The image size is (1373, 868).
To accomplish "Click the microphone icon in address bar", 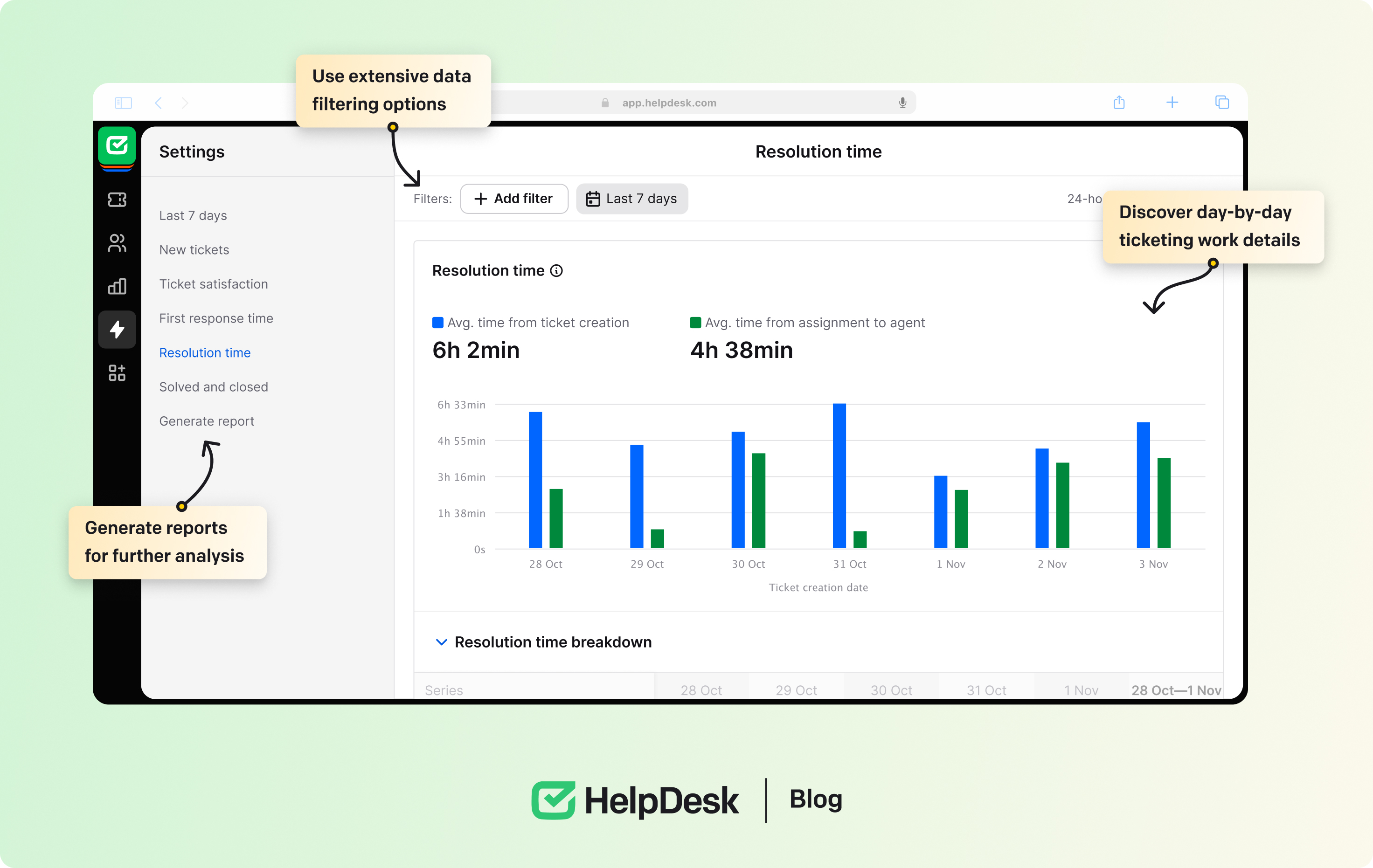I will tap(902, 103).
